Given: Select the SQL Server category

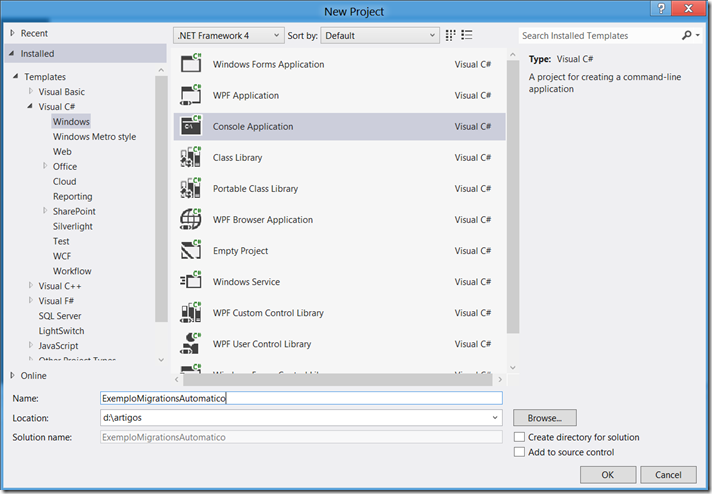Looking at the screenshot, I should click(60, 316).
